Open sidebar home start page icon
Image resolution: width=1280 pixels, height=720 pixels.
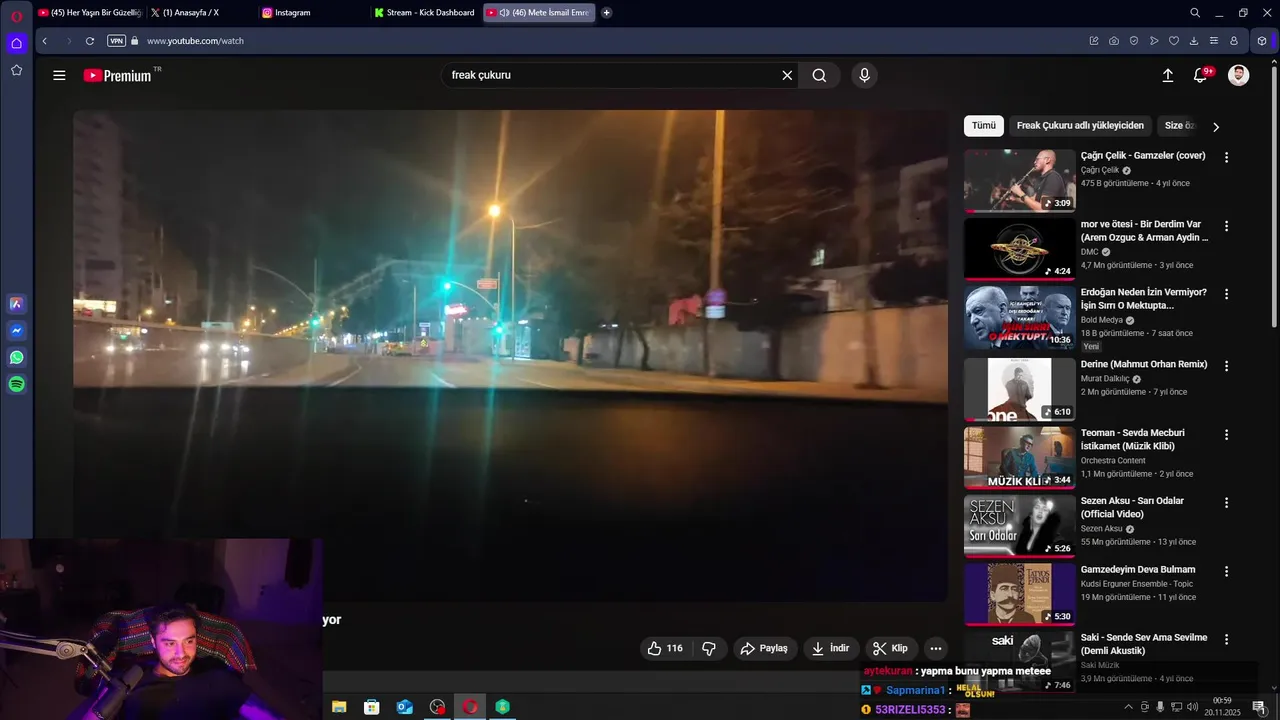[x=16, y=43]
